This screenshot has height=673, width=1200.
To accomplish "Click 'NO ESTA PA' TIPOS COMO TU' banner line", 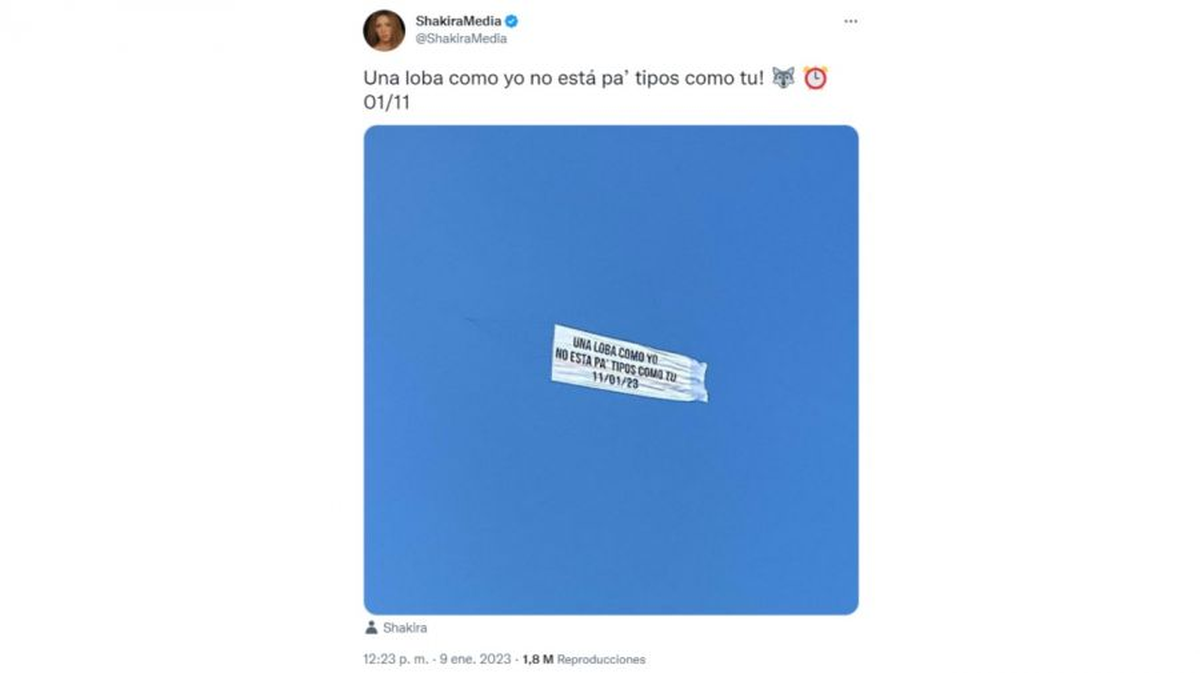I will 616,366.
